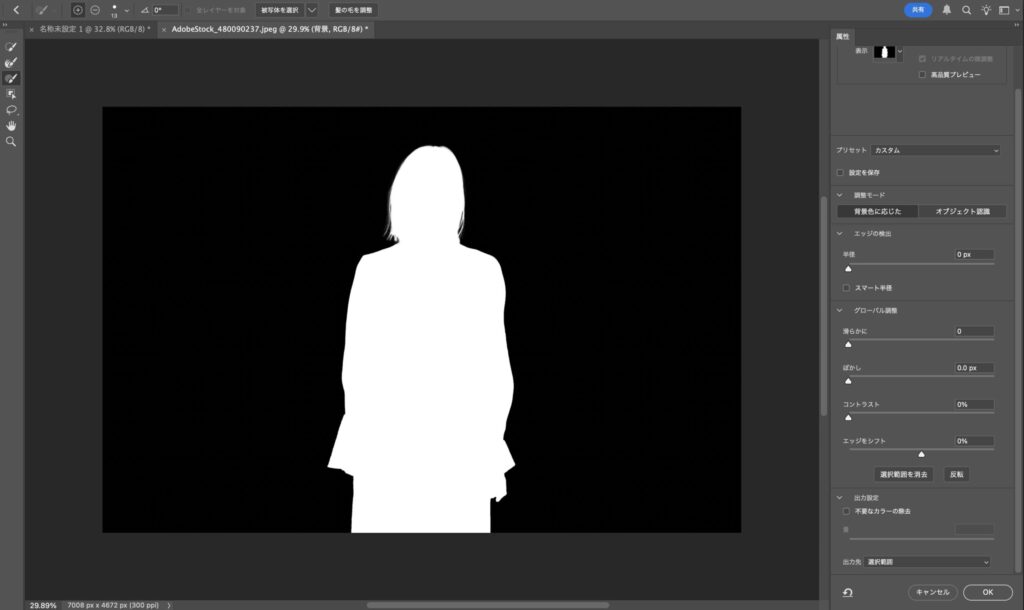Click the 半径 slider handle
The image size is (1024, 610).
[x=848, y=268]
